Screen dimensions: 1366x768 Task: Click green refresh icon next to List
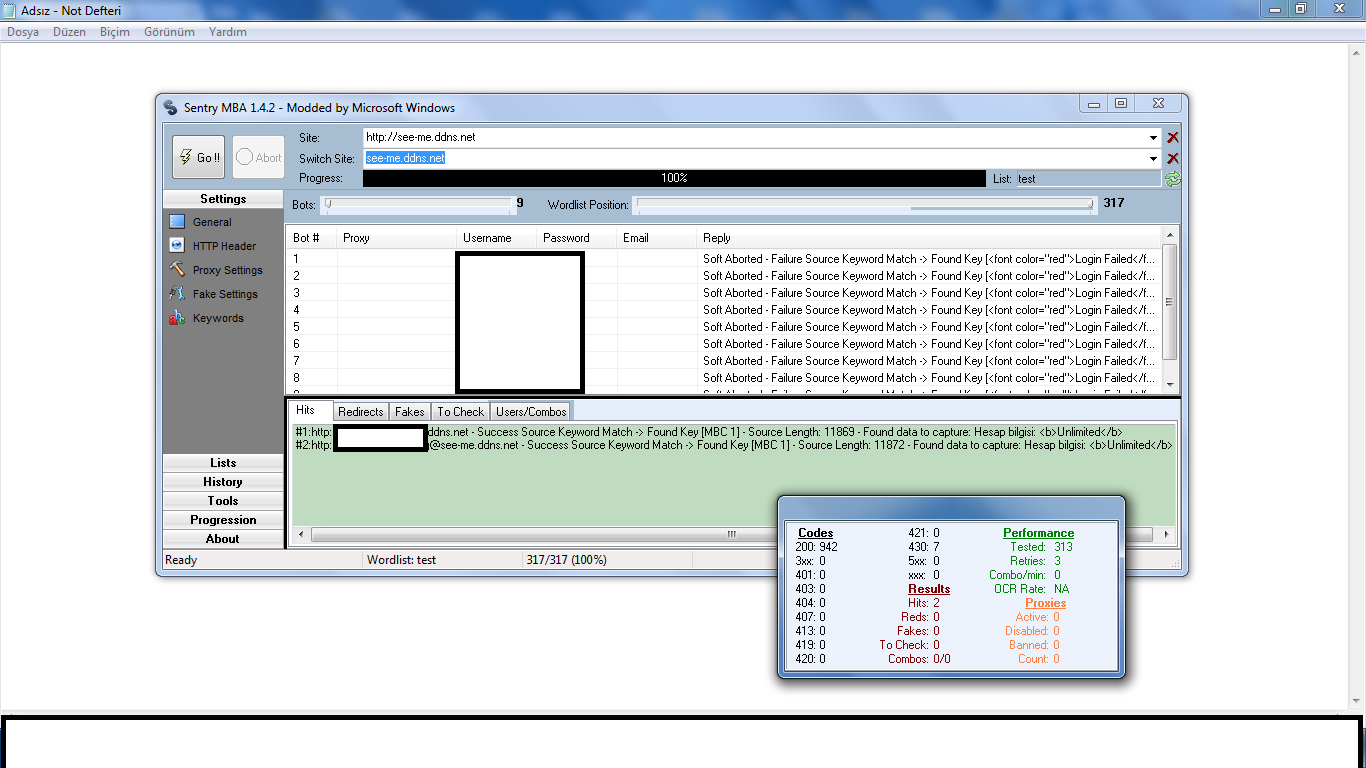coord(1172,178)
